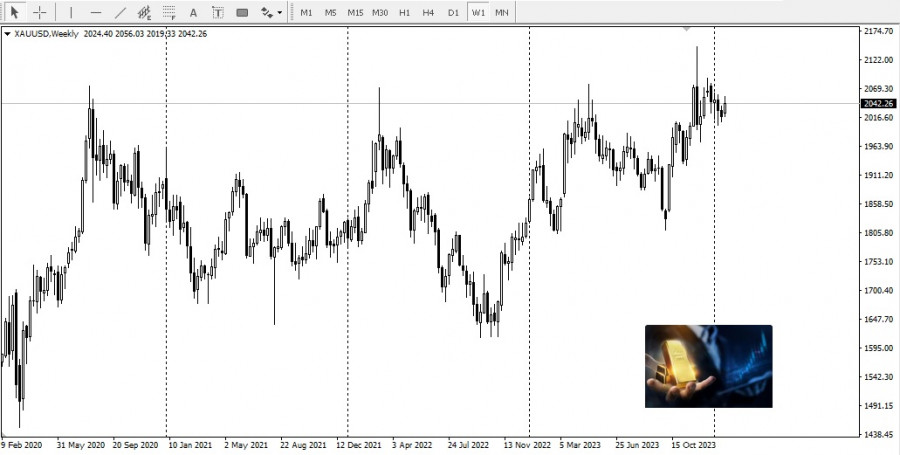Click the 9 Feb 2020 date label
900x455 pixels.
[x=22, y=445]
